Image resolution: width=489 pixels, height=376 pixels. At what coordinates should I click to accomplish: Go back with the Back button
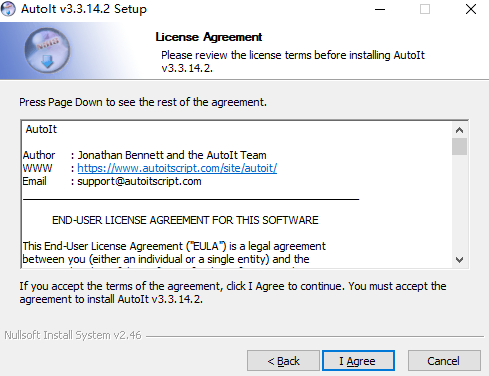pos(283,361)
